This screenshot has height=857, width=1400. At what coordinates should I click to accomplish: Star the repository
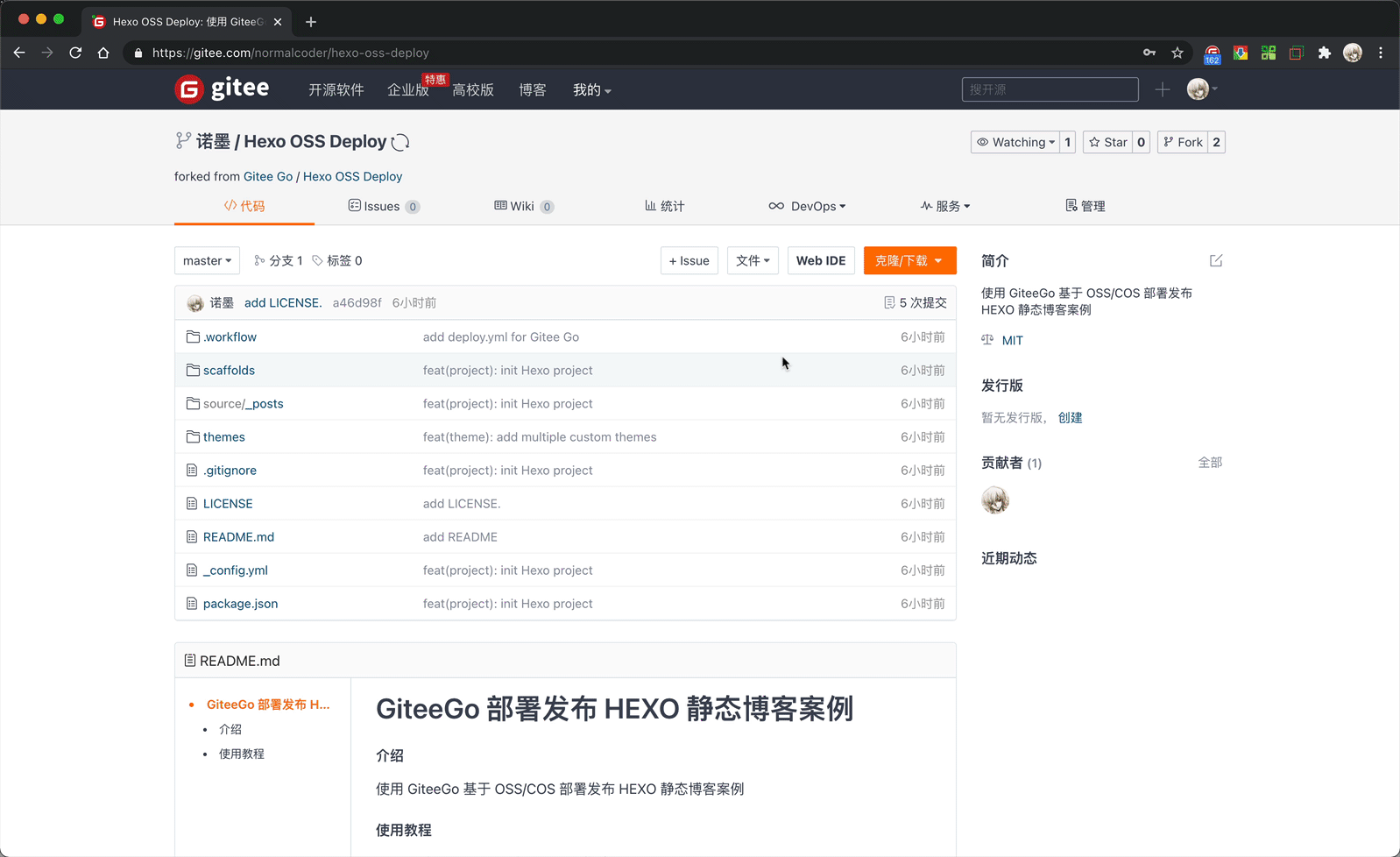[x=1108, y=142]
